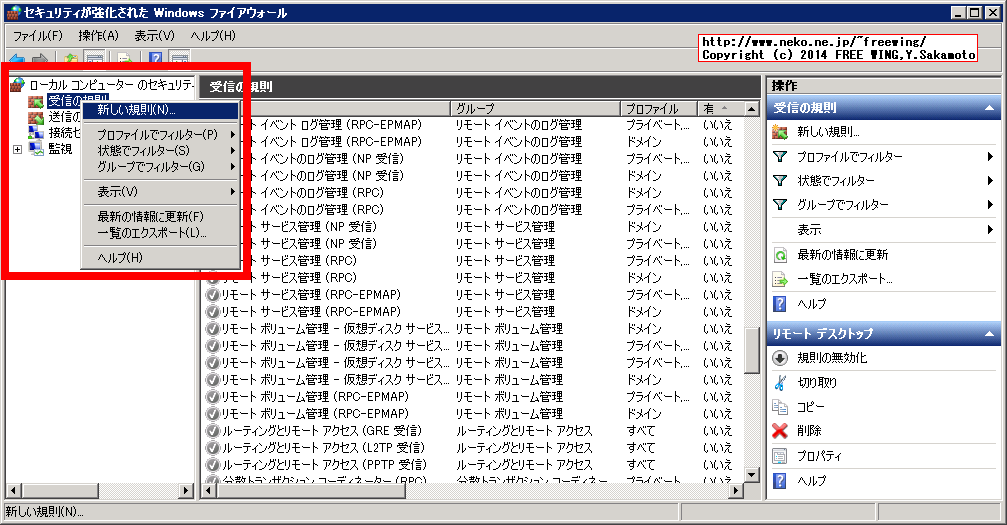
Task: Click the red 削除 X icon
Action: coord(780,431)
